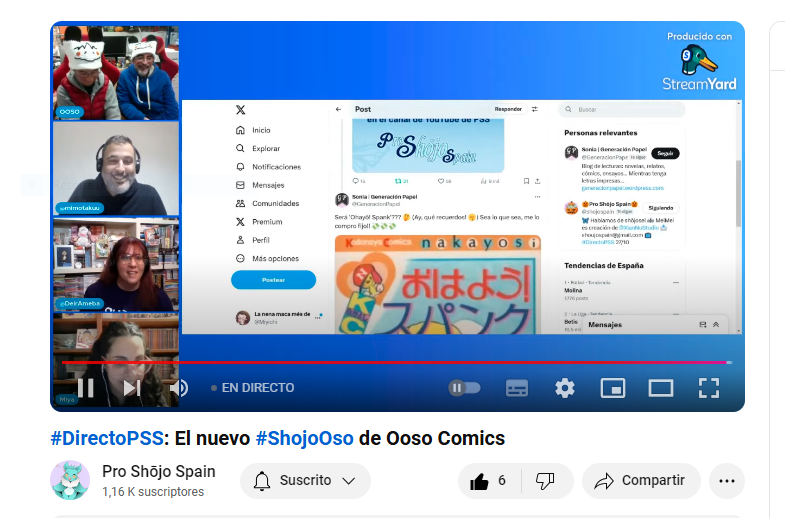Follow Sonia Generación Papel with Seguir
The image size is (785, 518).
pyautogui.click(x=665, y=153)
